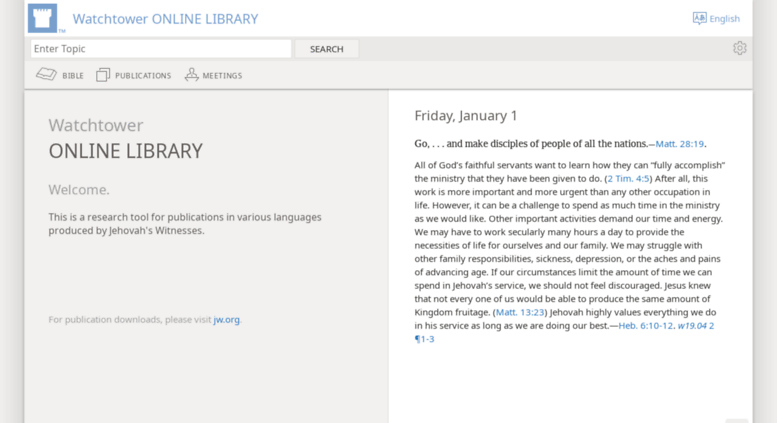Open the w19.04 publication reference link
Image resolution: width=777 pixels, height=423 pixels.
click(692, 325)
